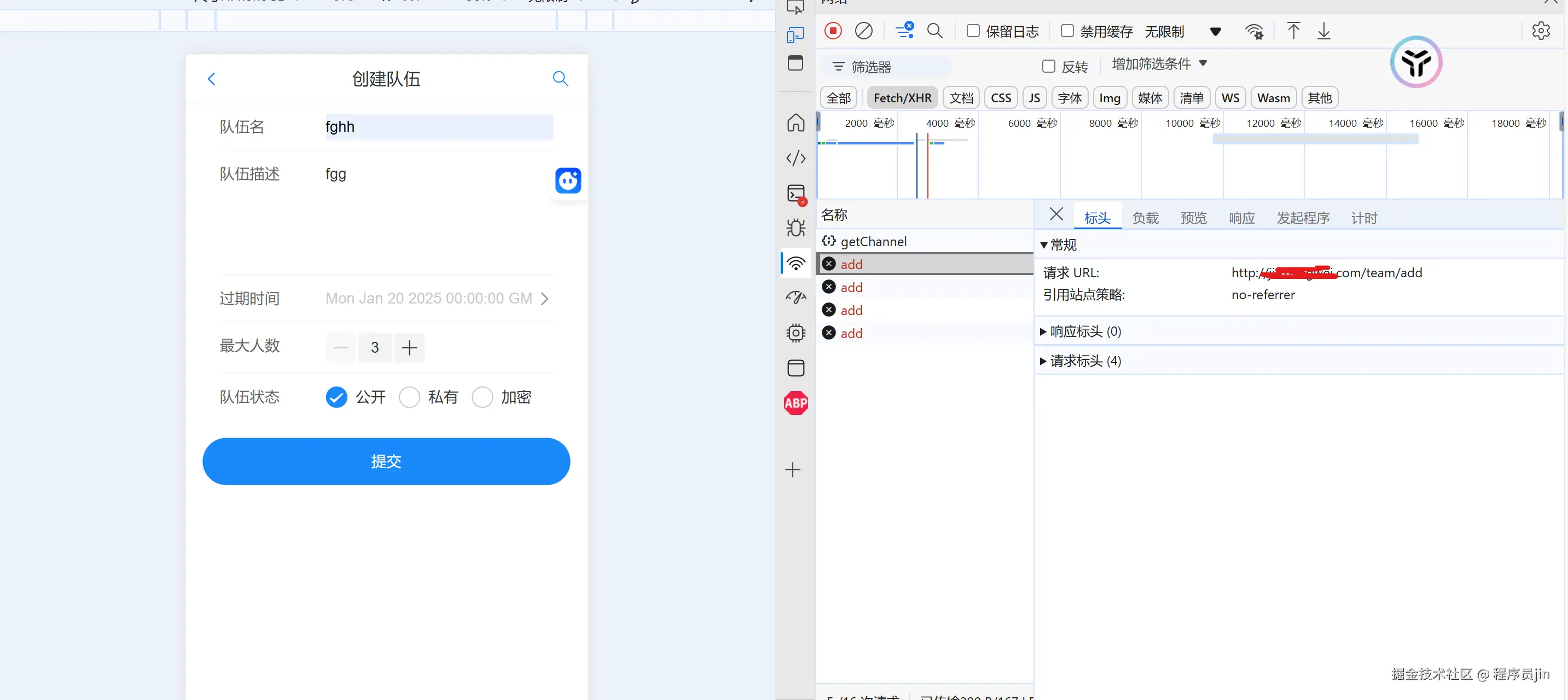Click the 队伍名 input field
The height and width of the screenshot is (700, 1568).
click(x=438, y=127)
